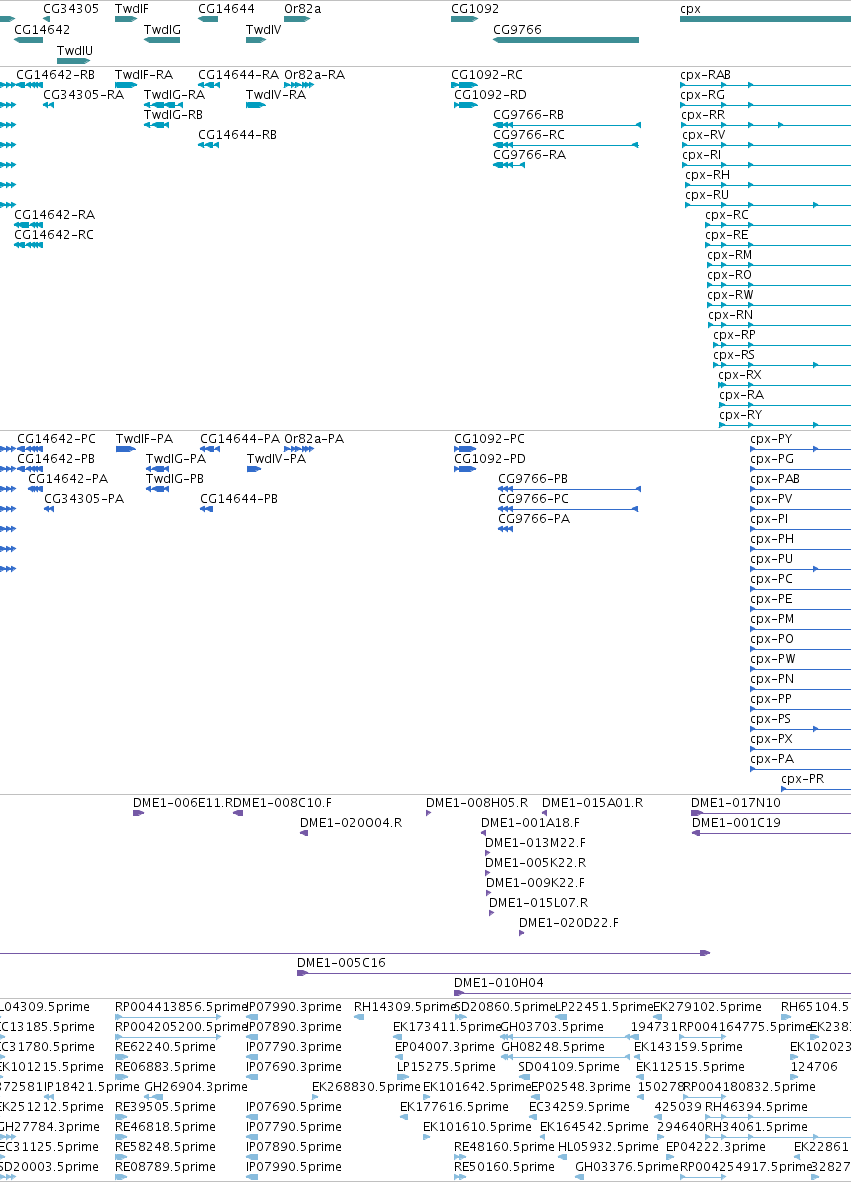The height and width of the screenshot is (1182, 851).
Task: Click the Or82a-RA transcript label
Action: click(314, 75)
